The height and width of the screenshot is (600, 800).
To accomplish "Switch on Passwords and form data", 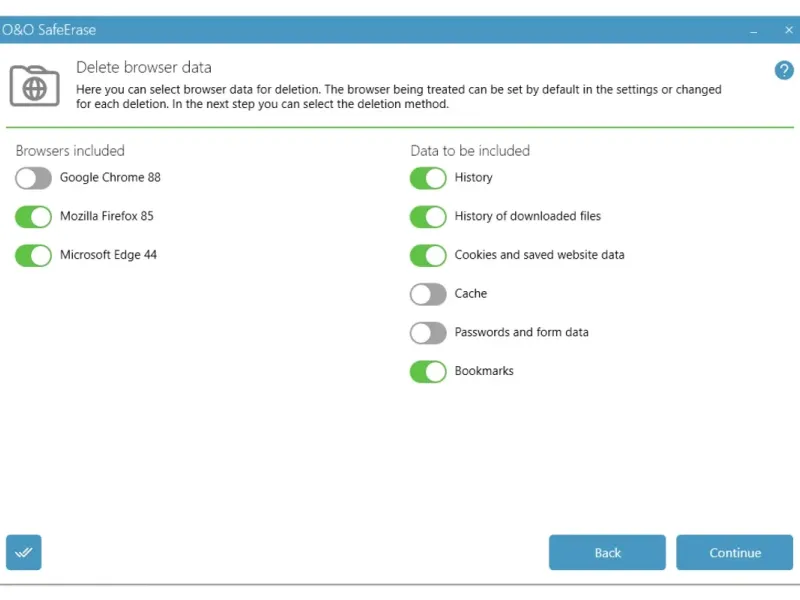I will pyautogui.click(x=428, y=333).
